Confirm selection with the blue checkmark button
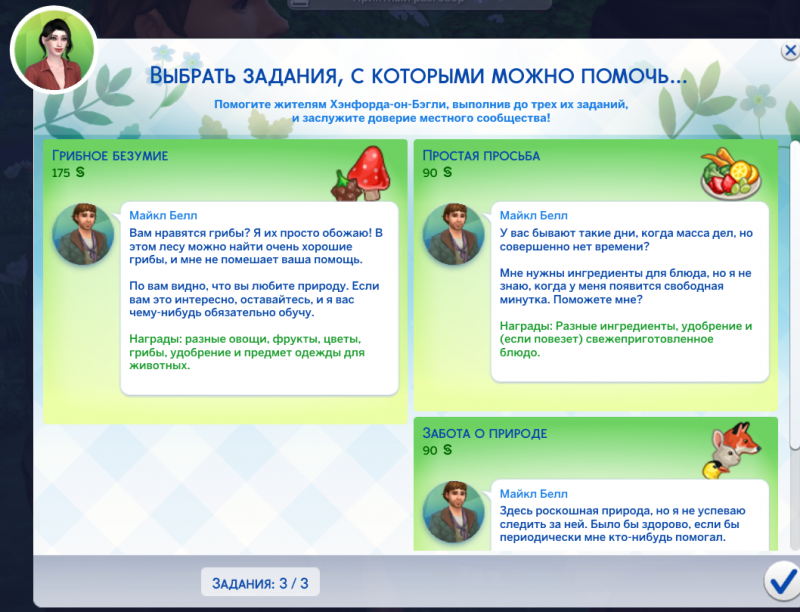The image size is (800, 612). pos(782,582)
